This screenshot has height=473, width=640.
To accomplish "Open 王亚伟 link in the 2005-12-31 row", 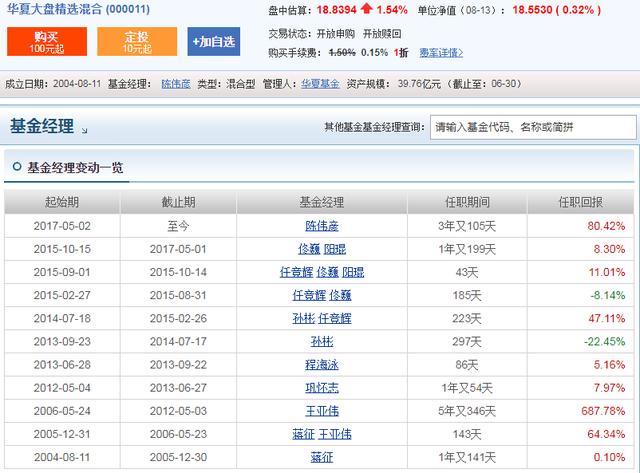I will click(335, 434).
